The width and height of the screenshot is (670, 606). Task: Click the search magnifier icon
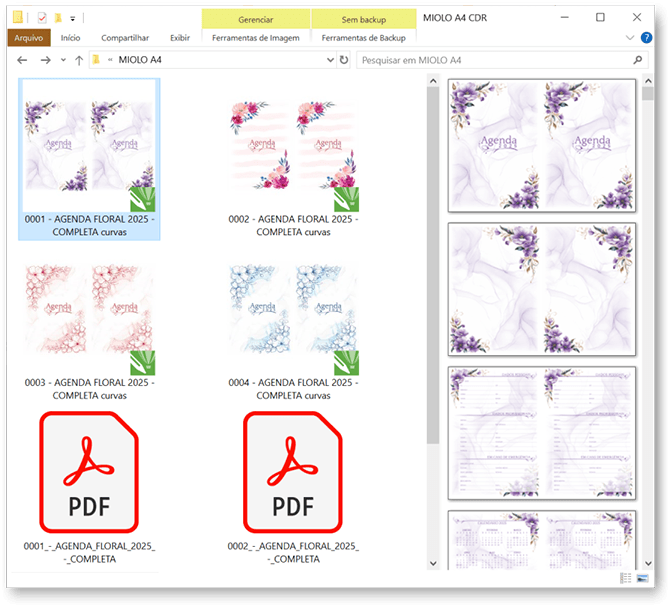(x=639, y=60)
